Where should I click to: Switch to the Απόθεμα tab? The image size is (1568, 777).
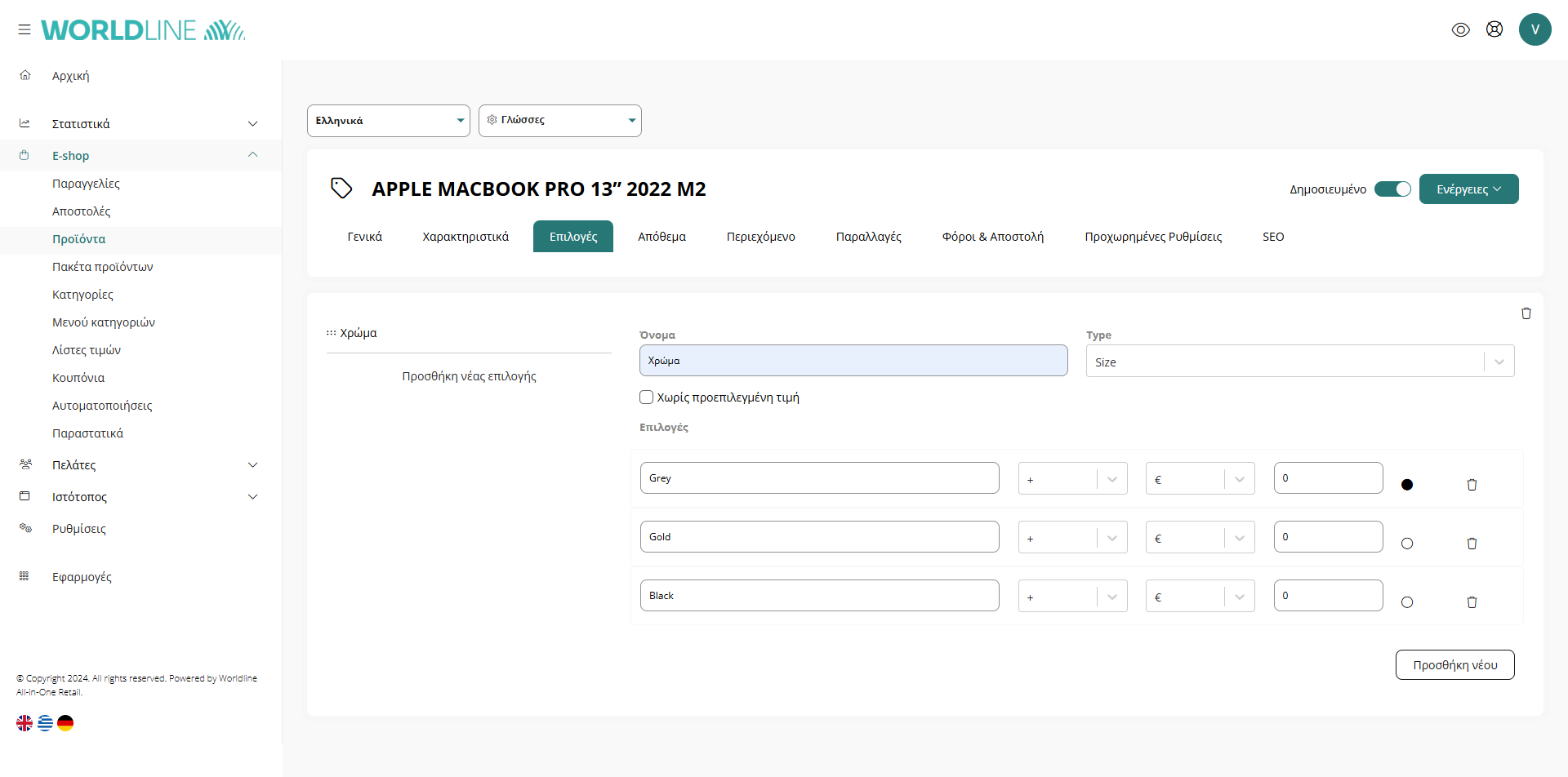coord(661,237)
